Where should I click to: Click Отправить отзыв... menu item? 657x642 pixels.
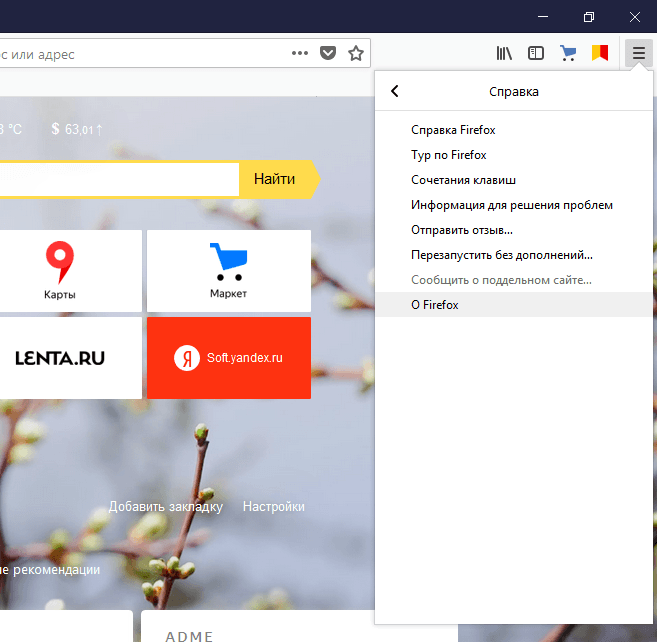pos(514,230)
